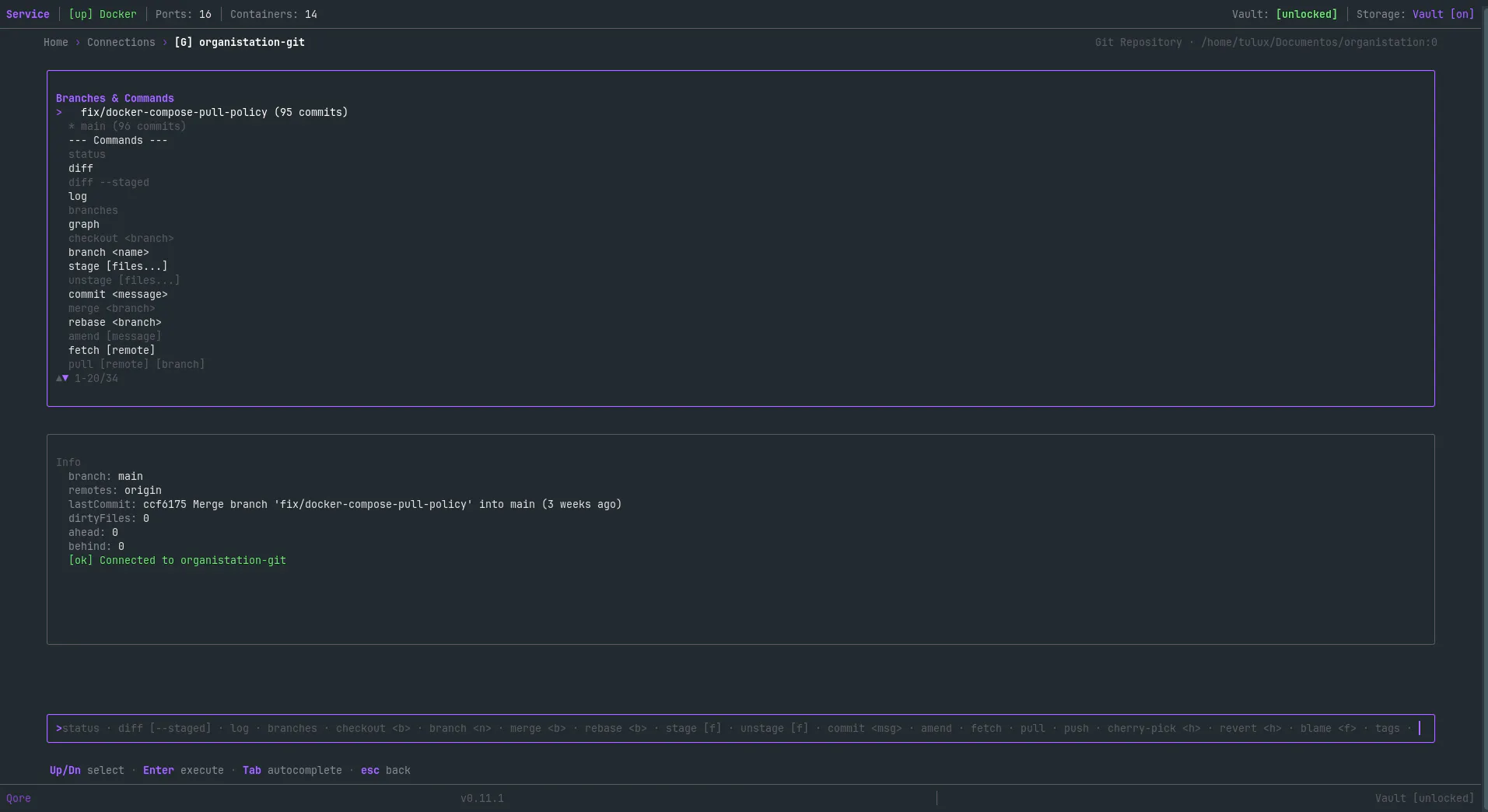
Task: Select the fetch [remote] command
Action: [111, 350]
